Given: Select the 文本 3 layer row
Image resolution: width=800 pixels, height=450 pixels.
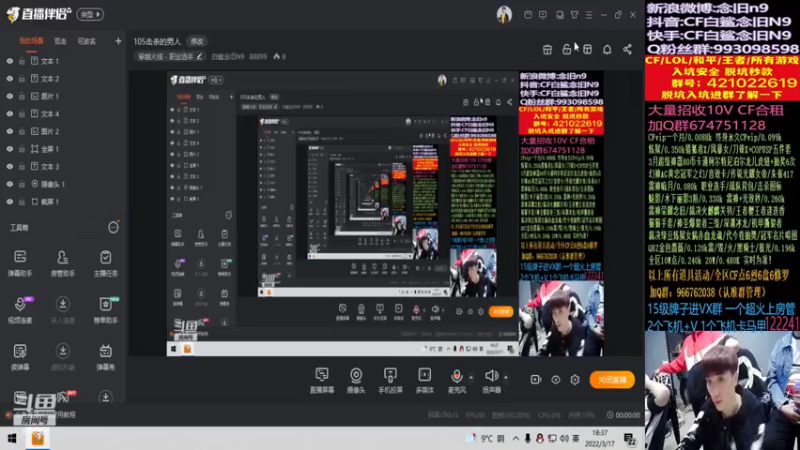Looking at the screenshot, I should [x=63, y=166].
